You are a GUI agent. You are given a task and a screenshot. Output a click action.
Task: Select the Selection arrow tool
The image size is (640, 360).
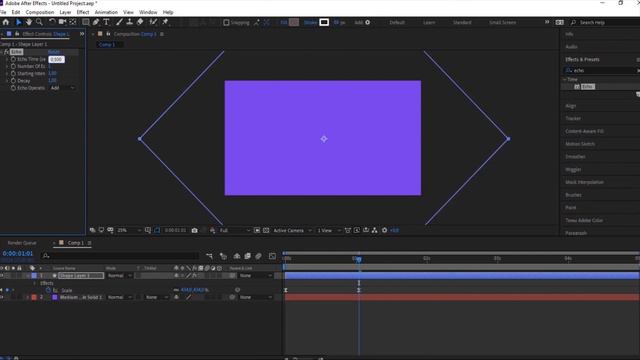point(18,22)
